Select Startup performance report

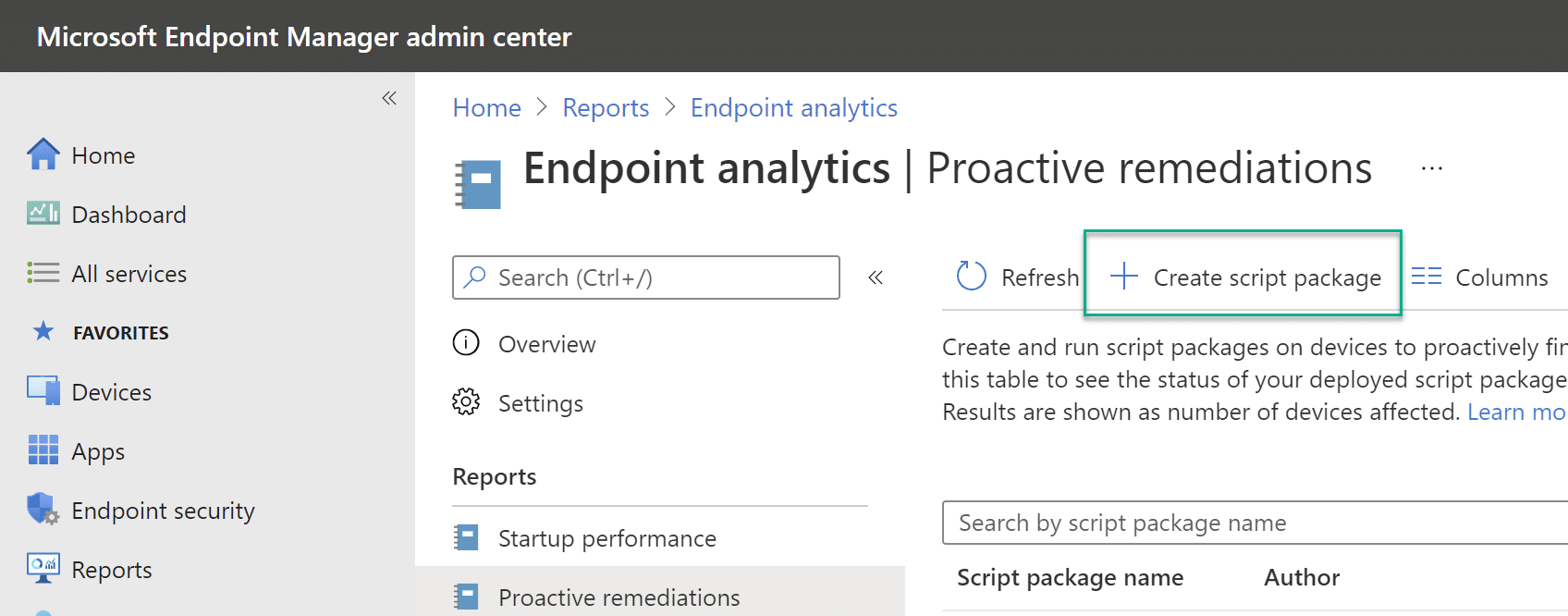[x=606, y=538]
